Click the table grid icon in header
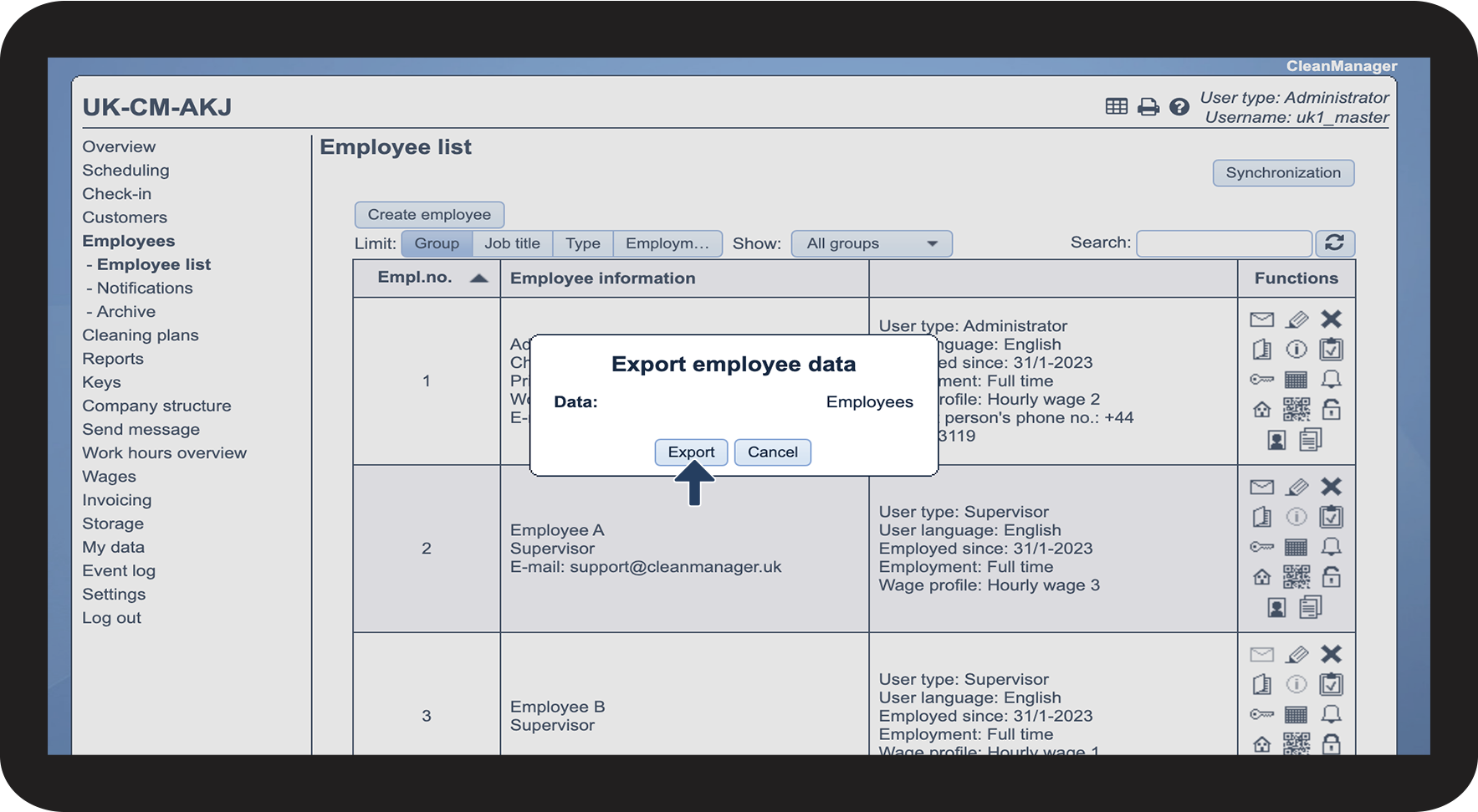Image resolution: width=1478 pixels, height=812 pixels. (x=1117, y=106)
